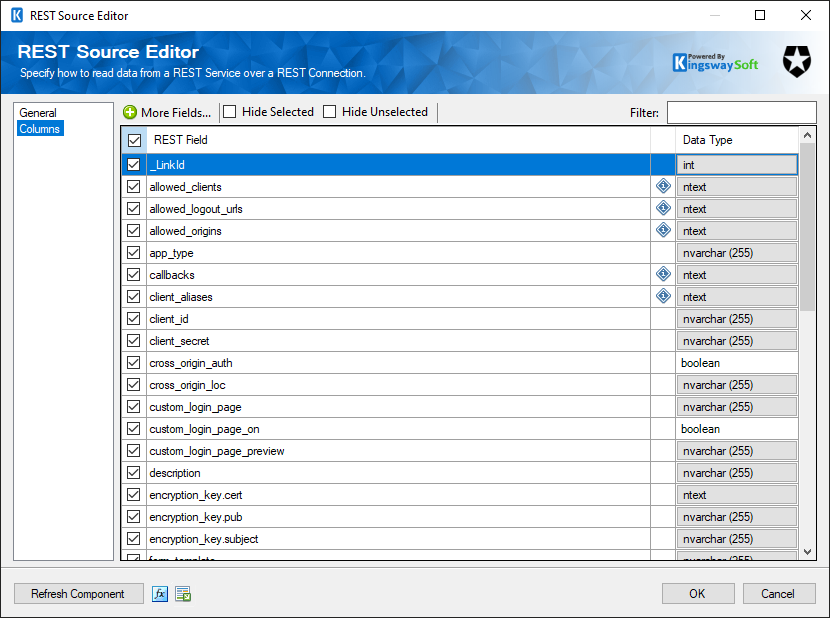Maximize the REST Source Editor window
The height and width of the screenshot is (618, 830).
[760, 15]
